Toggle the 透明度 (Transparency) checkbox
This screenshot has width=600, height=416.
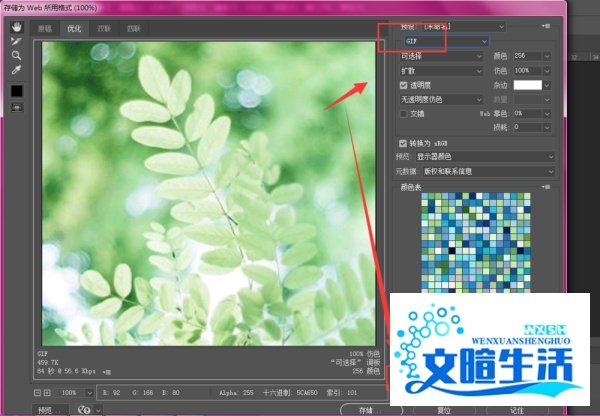pos(403,85)
